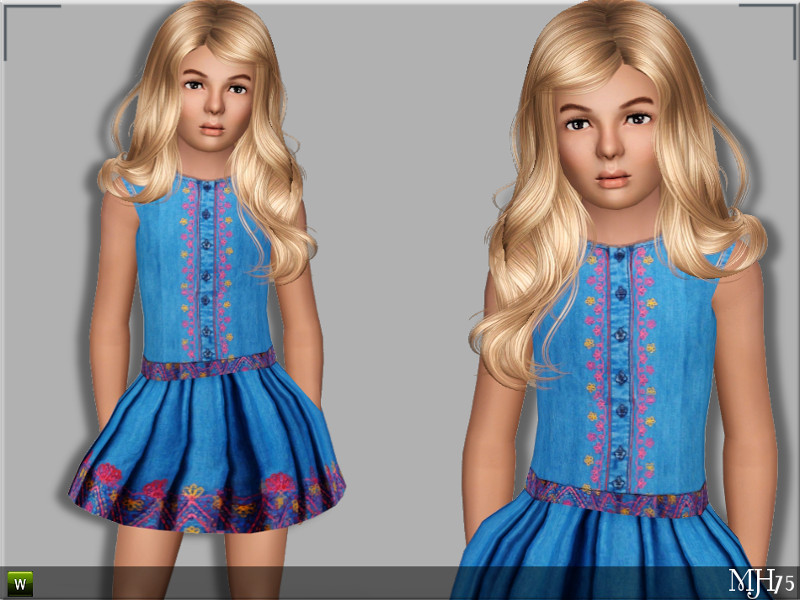This screenshot has height=600, width=800.
Task: Click the embroidered waistband on the left dress
Action: pyautogui.click(x=209, y=365)
